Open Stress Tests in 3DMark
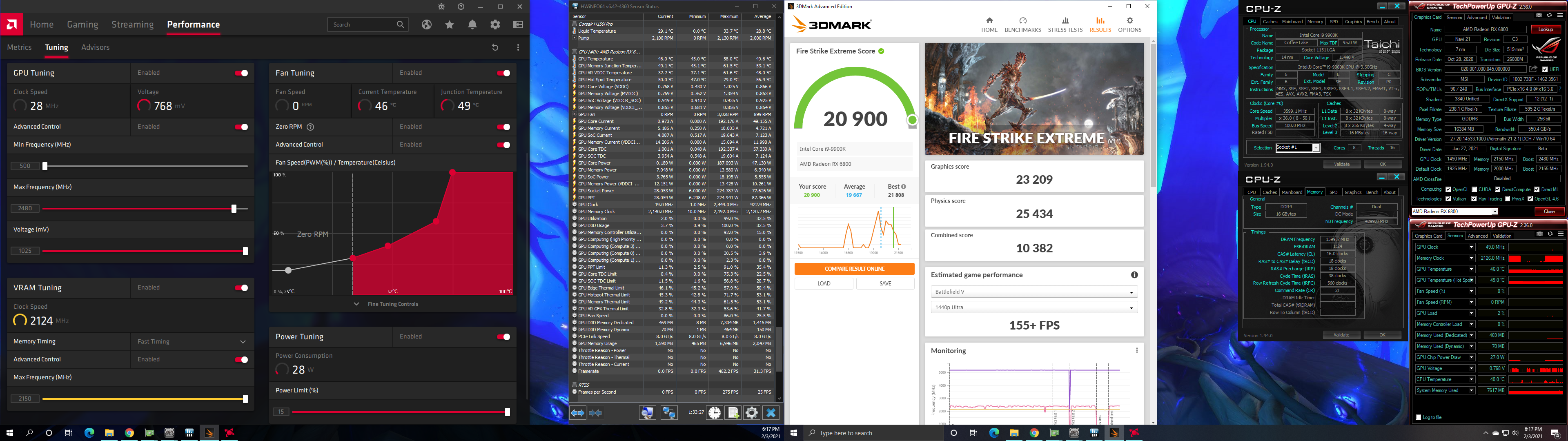Viewport: 1568px width, 441px height. tap(1065, 24)
